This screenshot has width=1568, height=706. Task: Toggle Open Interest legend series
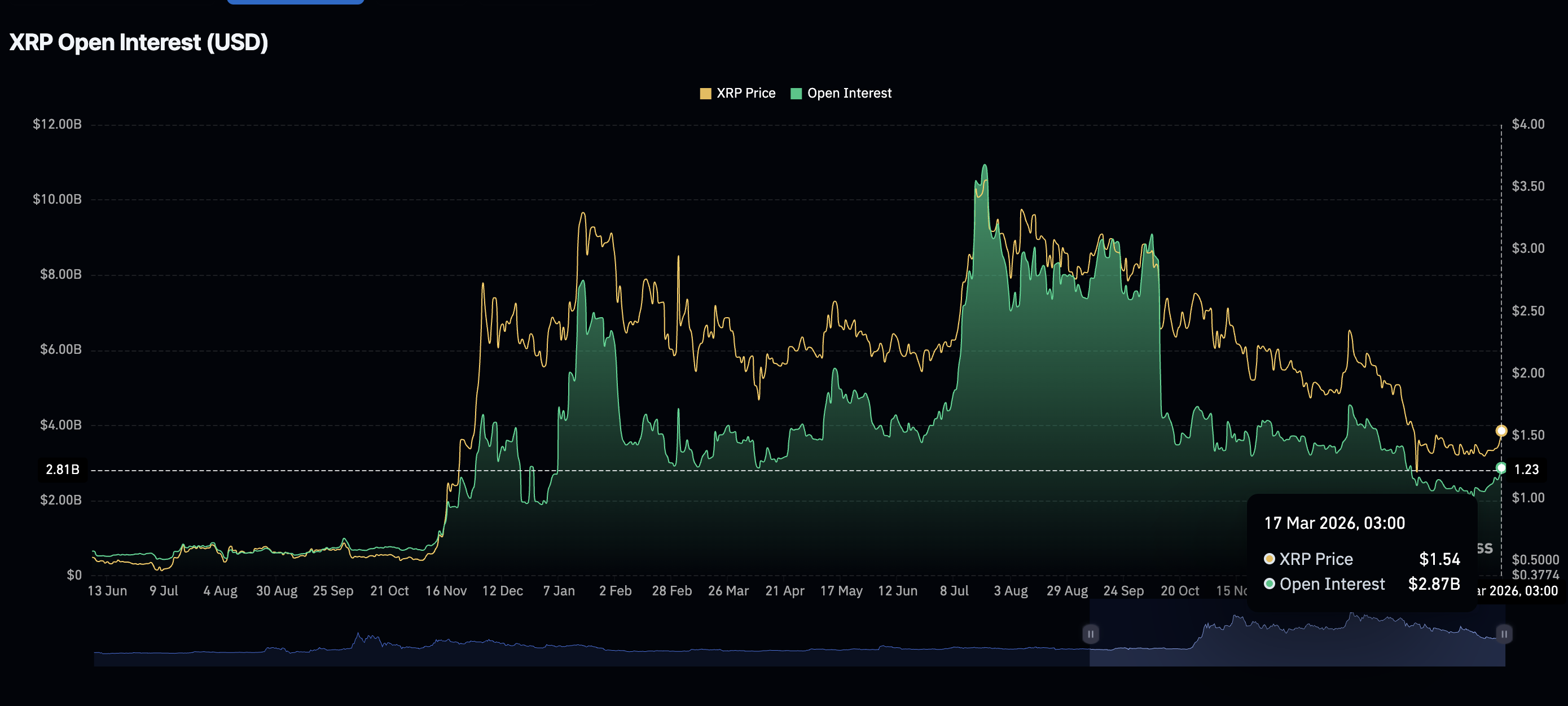point(849,93)
